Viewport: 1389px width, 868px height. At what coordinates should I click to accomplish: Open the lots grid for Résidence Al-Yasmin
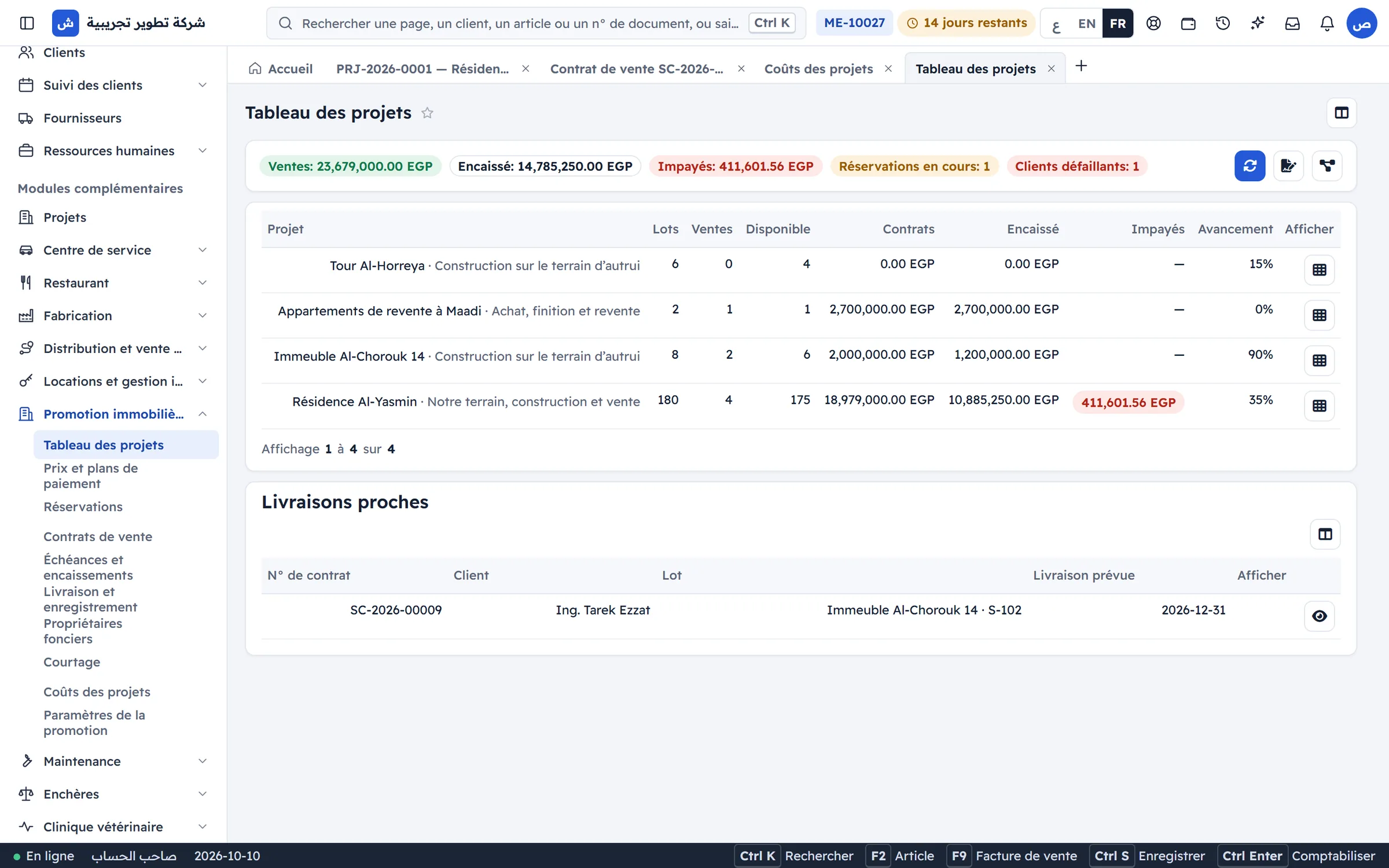click(x=1319, y=406)
